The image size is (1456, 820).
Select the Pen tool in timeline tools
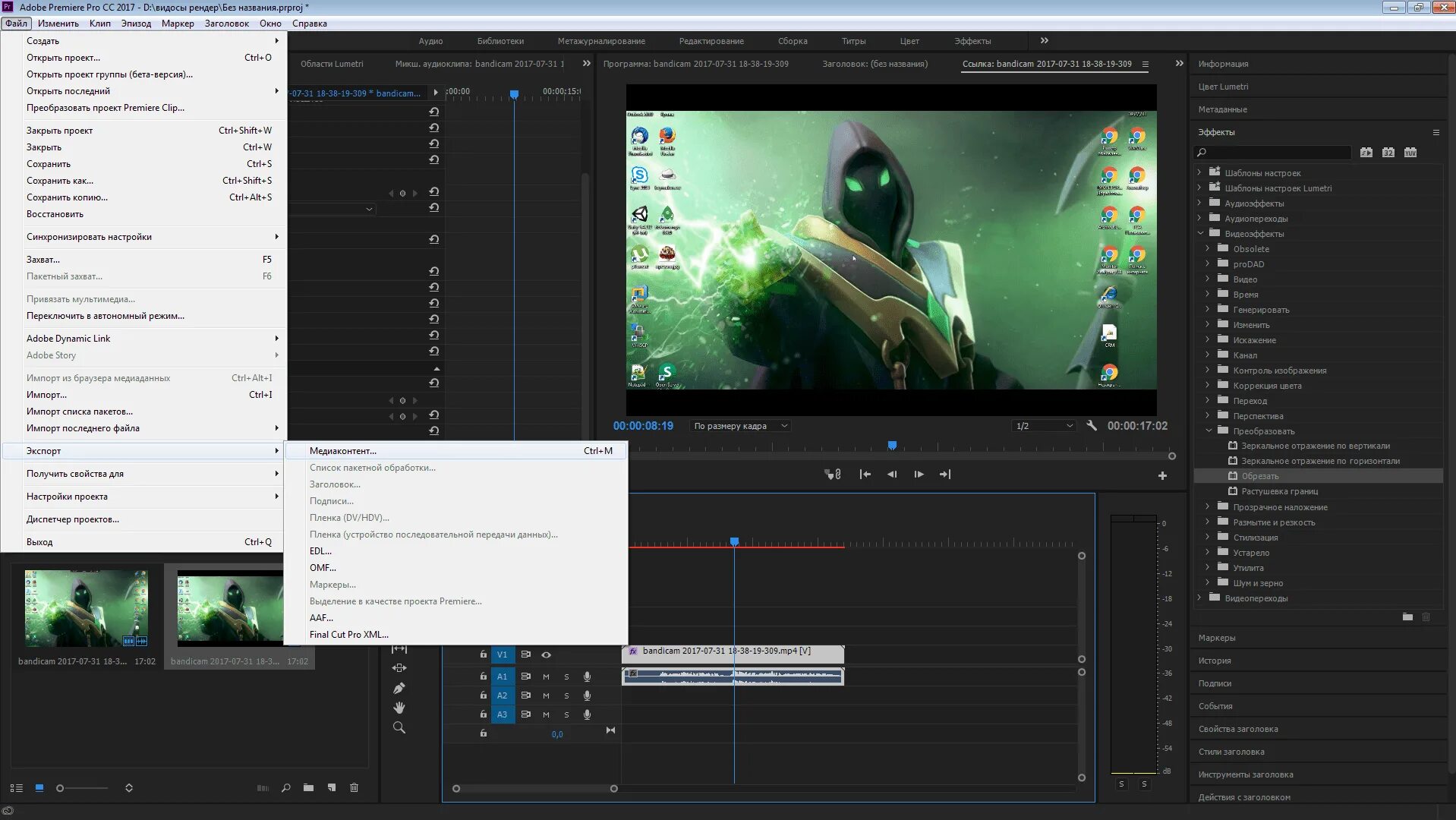point(399,689)
